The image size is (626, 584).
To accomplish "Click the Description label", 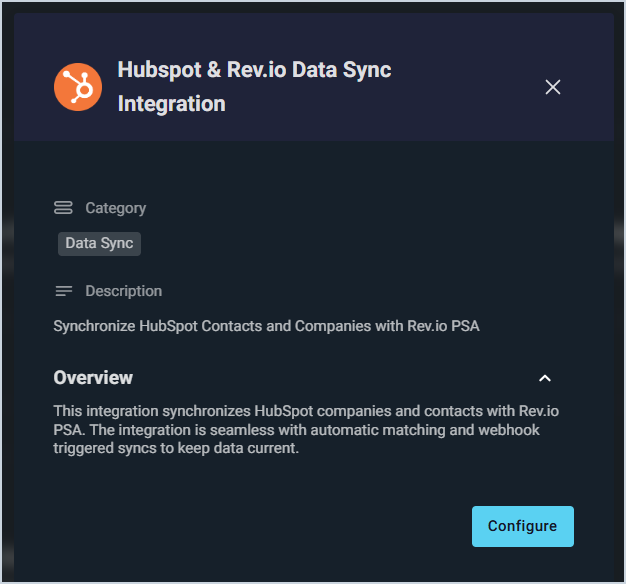I will [124, 291].
